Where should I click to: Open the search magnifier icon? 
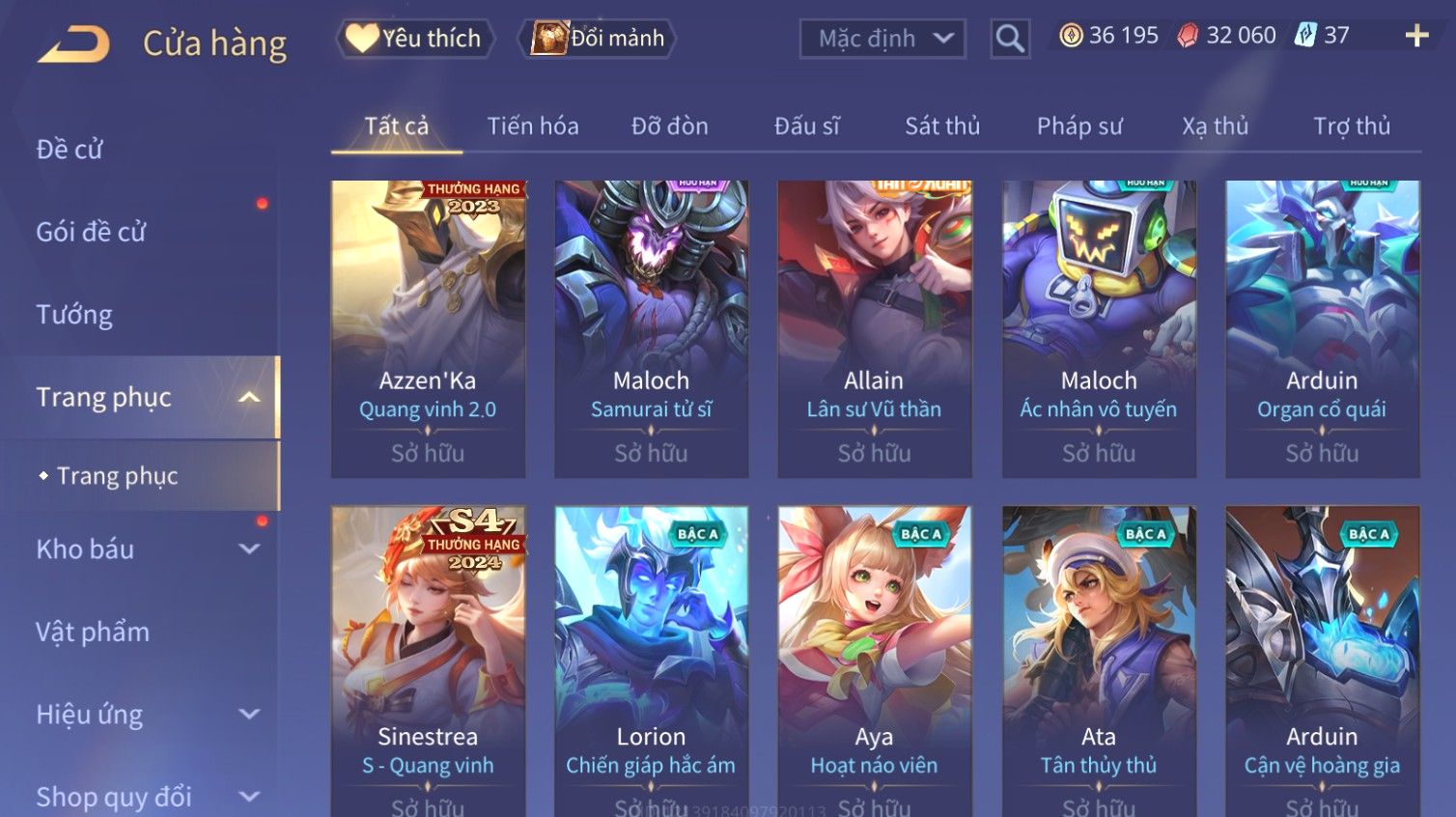(x=1010, y=39)
